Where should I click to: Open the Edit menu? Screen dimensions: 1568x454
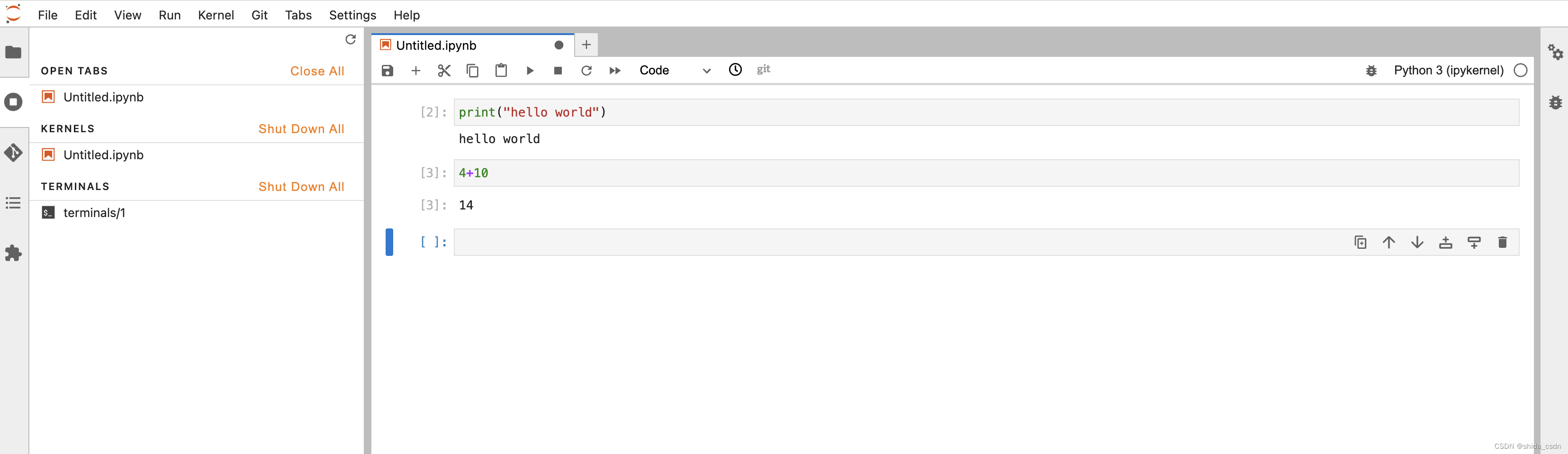pyautogui.click(x=86, y=15)
